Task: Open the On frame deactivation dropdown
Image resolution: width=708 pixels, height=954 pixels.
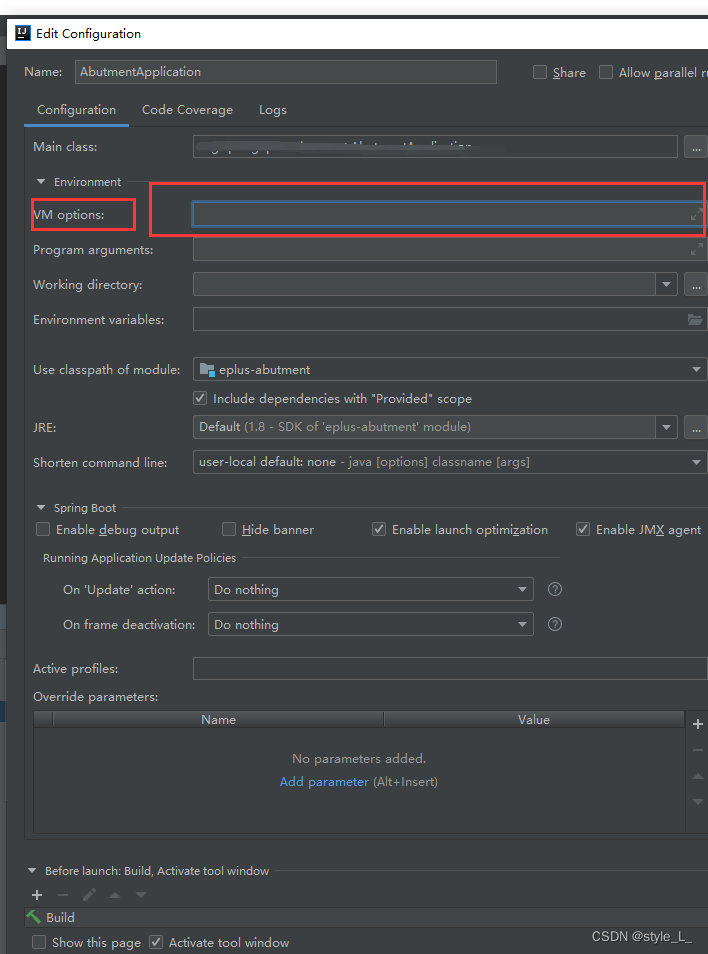Action: [x=522, y=624]
